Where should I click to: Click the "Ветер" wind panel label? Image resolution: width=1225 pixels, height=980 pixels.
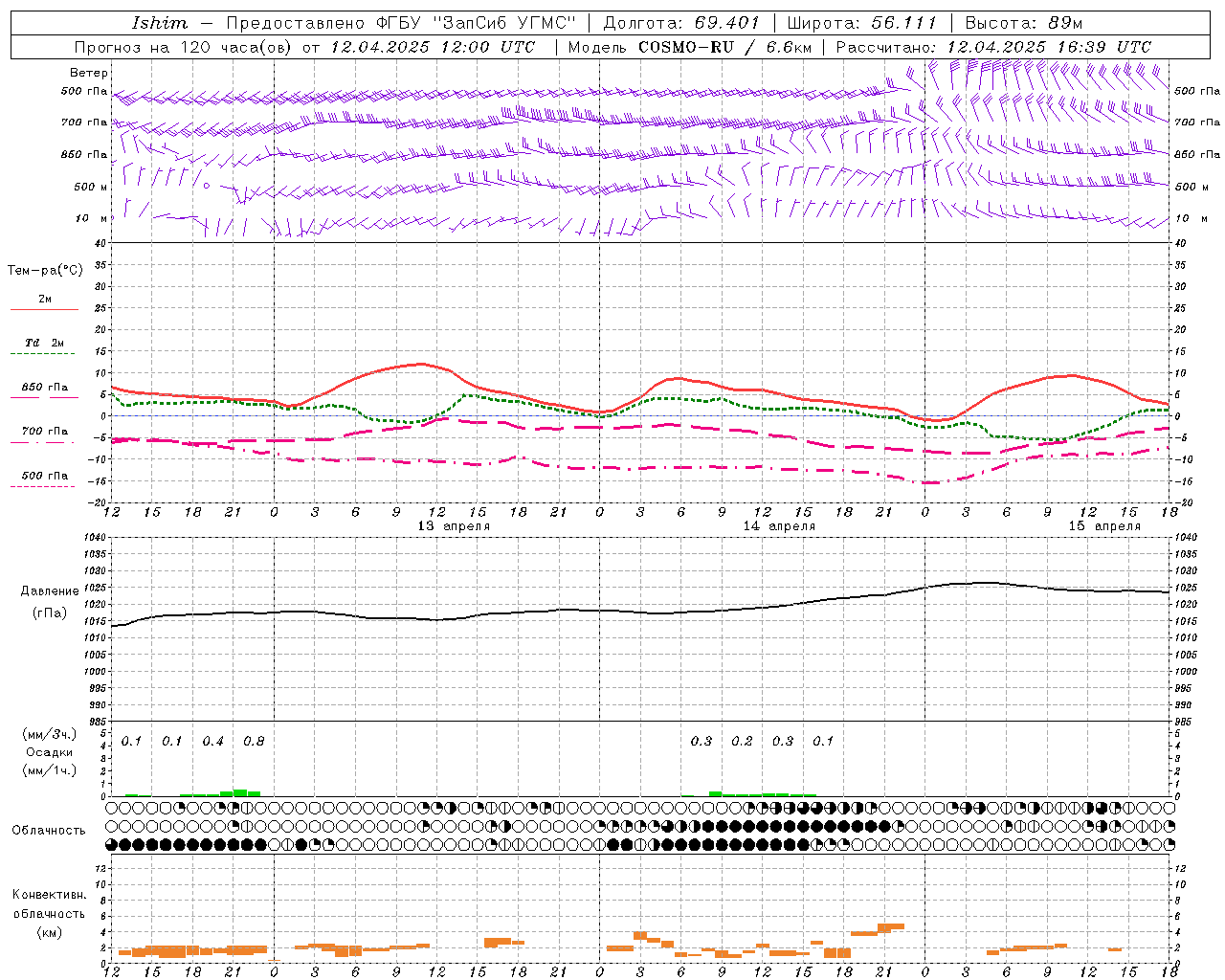pos(89,73)
